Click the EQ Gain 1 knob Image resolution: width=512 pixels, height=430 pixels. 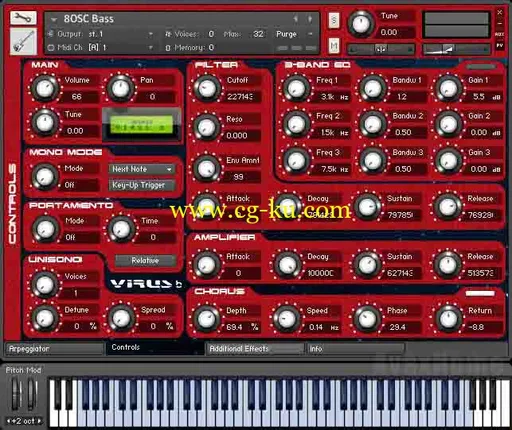[x=449, y=88]
